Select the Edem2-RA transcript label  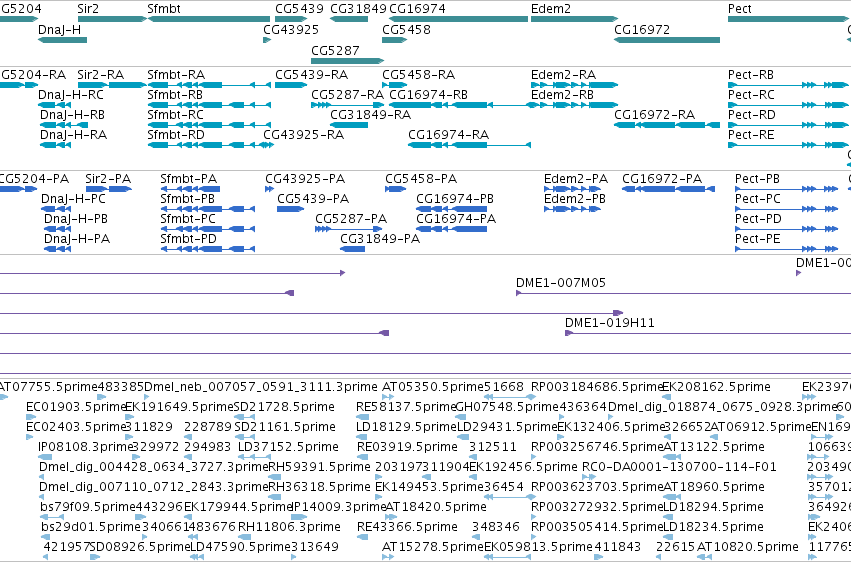coord(563,74)
